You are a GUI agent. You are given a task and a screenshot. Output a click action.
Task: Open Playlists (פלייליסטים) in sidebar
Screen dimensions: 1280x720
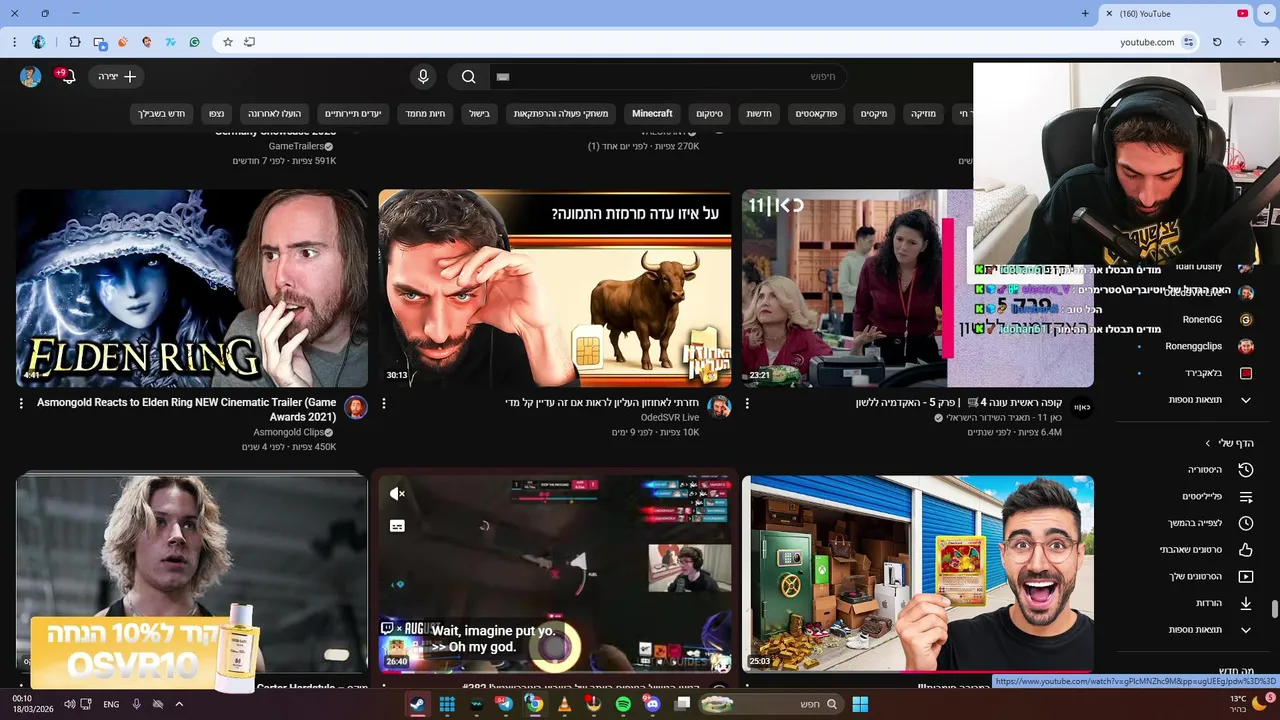point(1219,497)
